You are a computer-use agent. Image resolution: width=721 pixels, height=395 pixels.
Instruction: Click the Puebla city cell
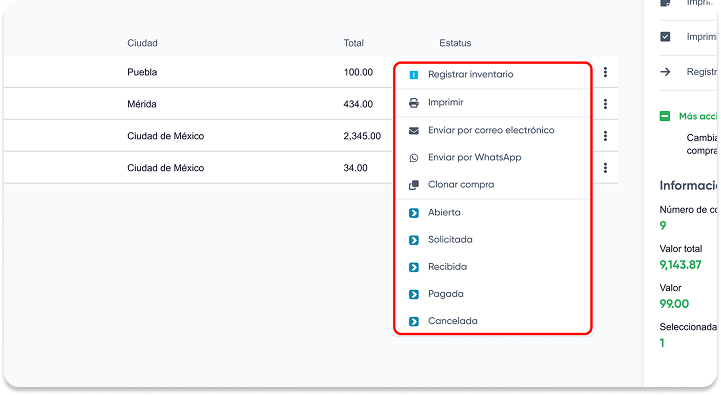click(142, 72)
